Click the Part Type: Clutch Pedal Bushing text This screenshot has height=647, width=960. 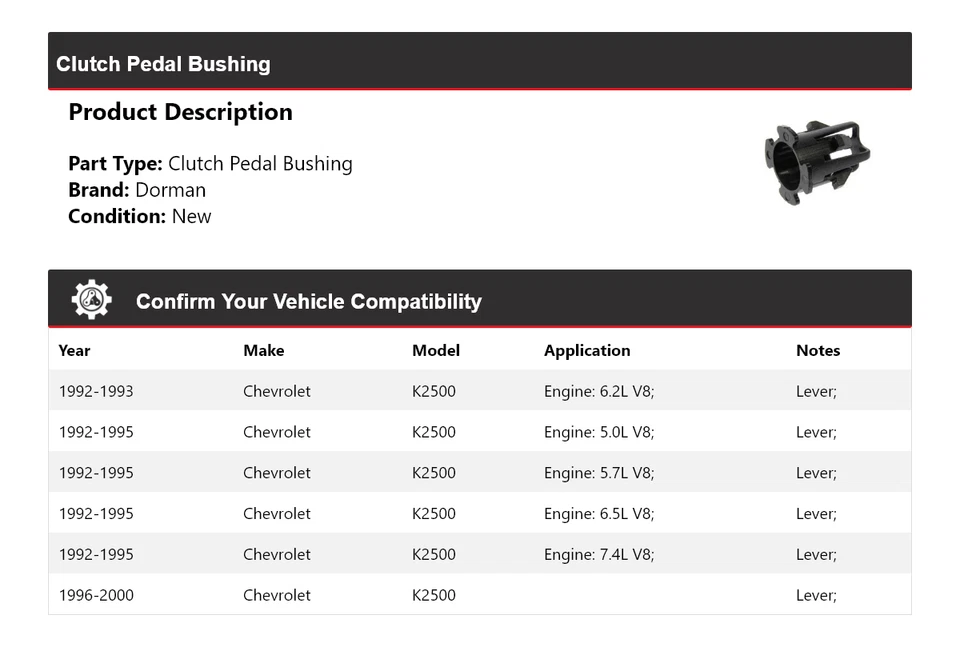[210, 163]
